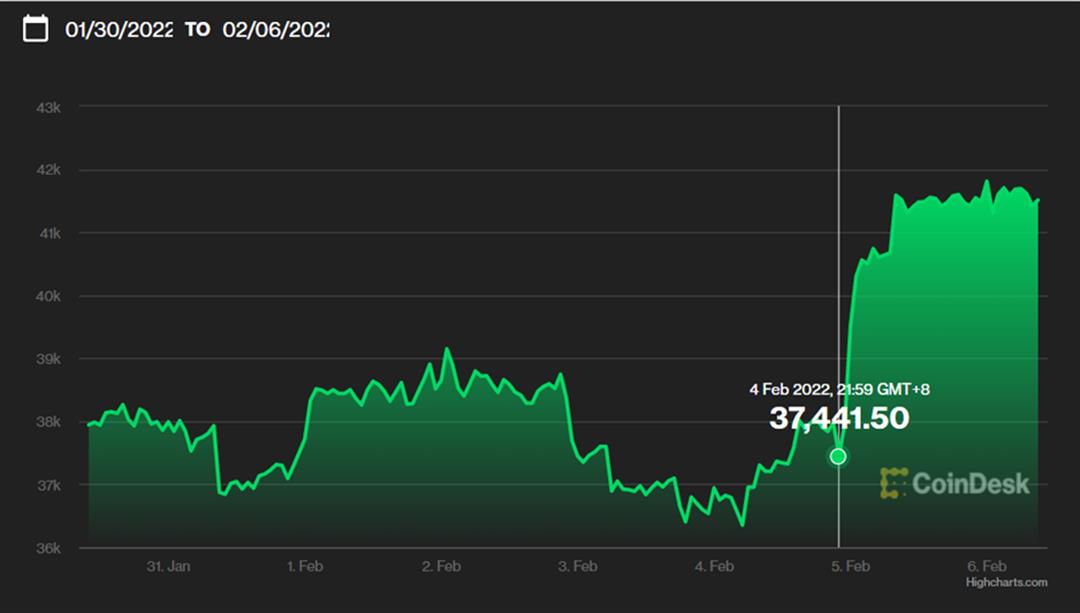The image size is (1080, 613).
Task: Select the 36k y-axis label
Action: coord(48,548)
